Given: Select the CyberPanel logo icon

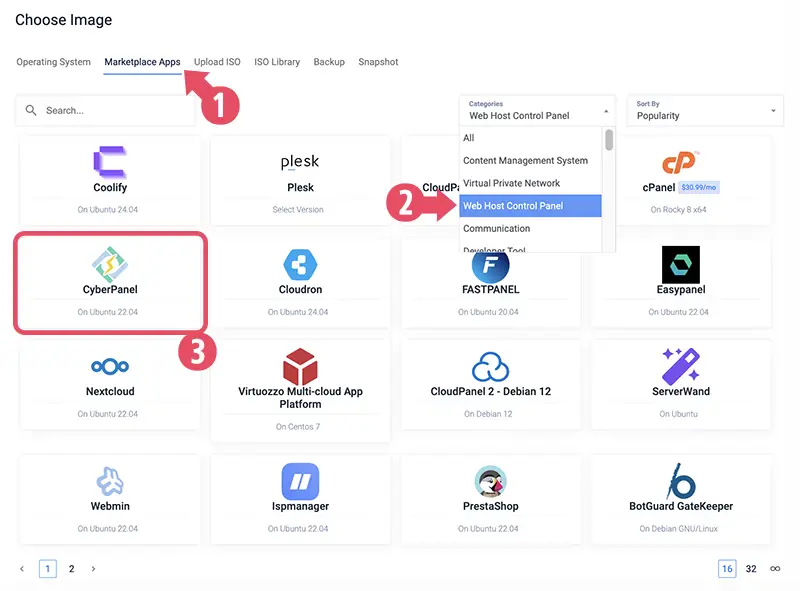Looking at the screenshot, I should tap(110, 264).
